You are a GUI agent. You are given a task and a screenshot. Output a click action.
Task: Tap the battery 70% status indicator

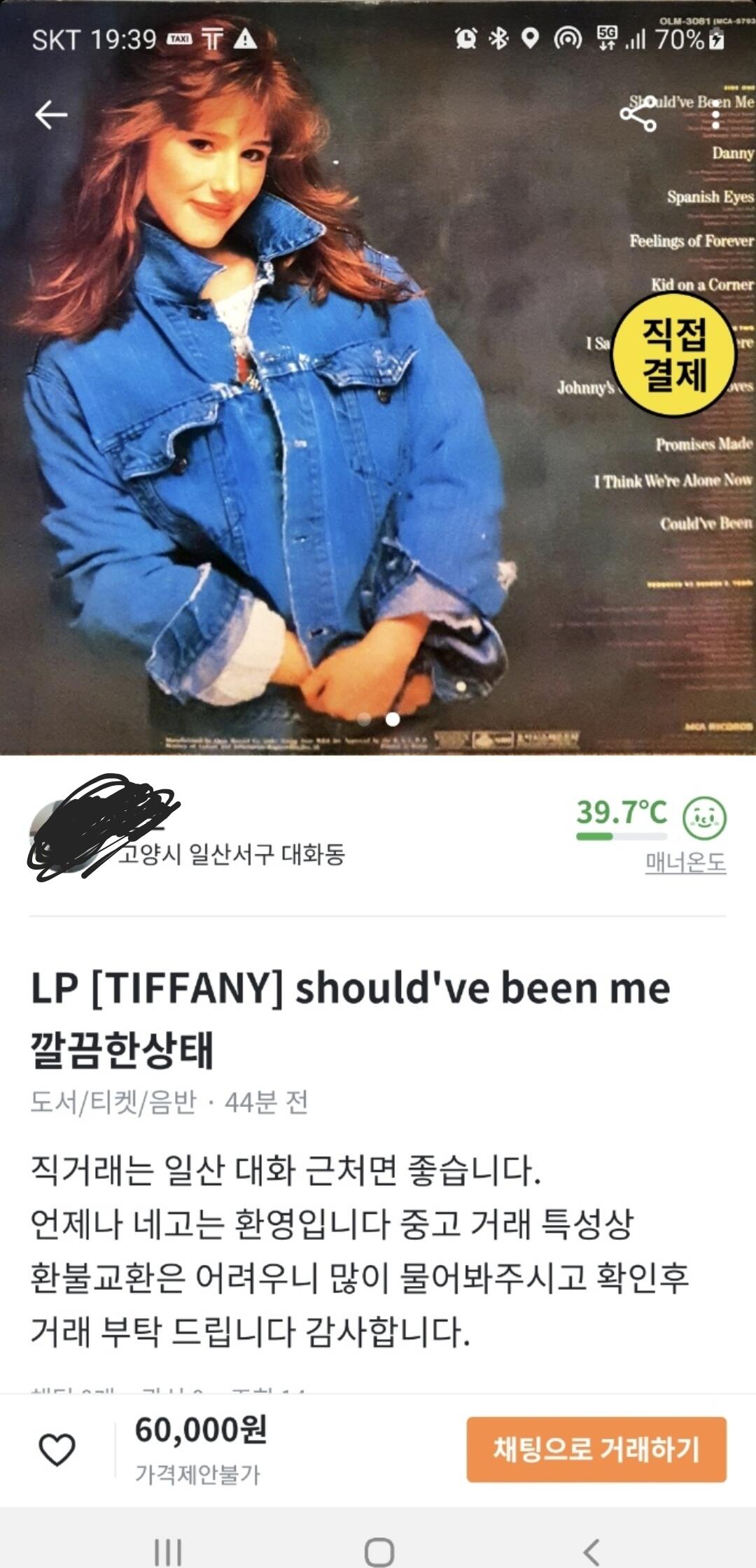point(690,39)
